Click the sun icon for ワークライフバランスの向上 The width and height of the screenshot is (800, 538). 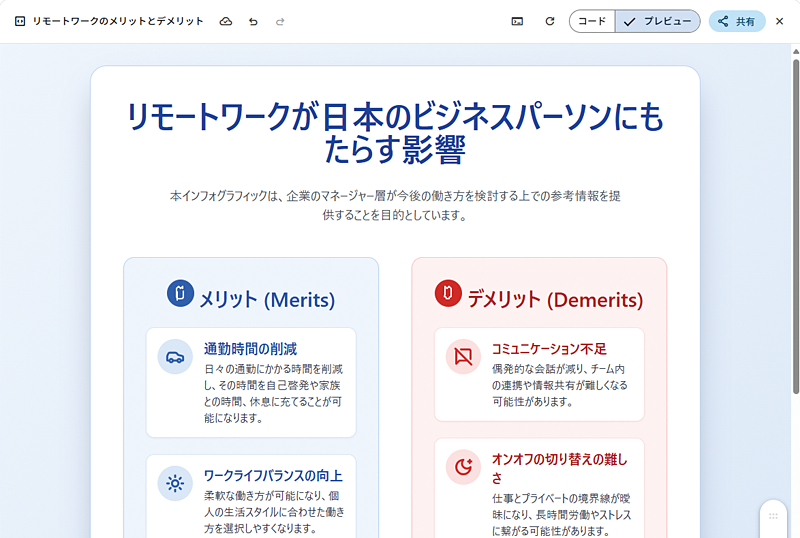[x=175, y=483]
